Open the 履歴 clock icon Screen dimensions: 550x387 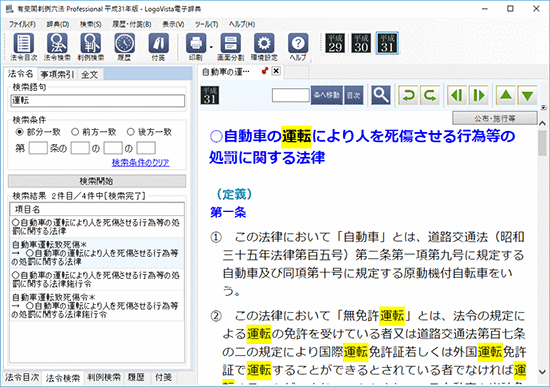click(x=124, y=47)
